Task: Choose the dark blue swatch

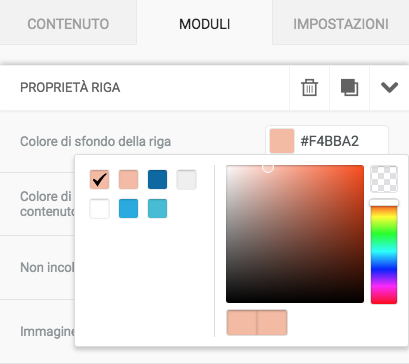Action: (x=157, y=180)
